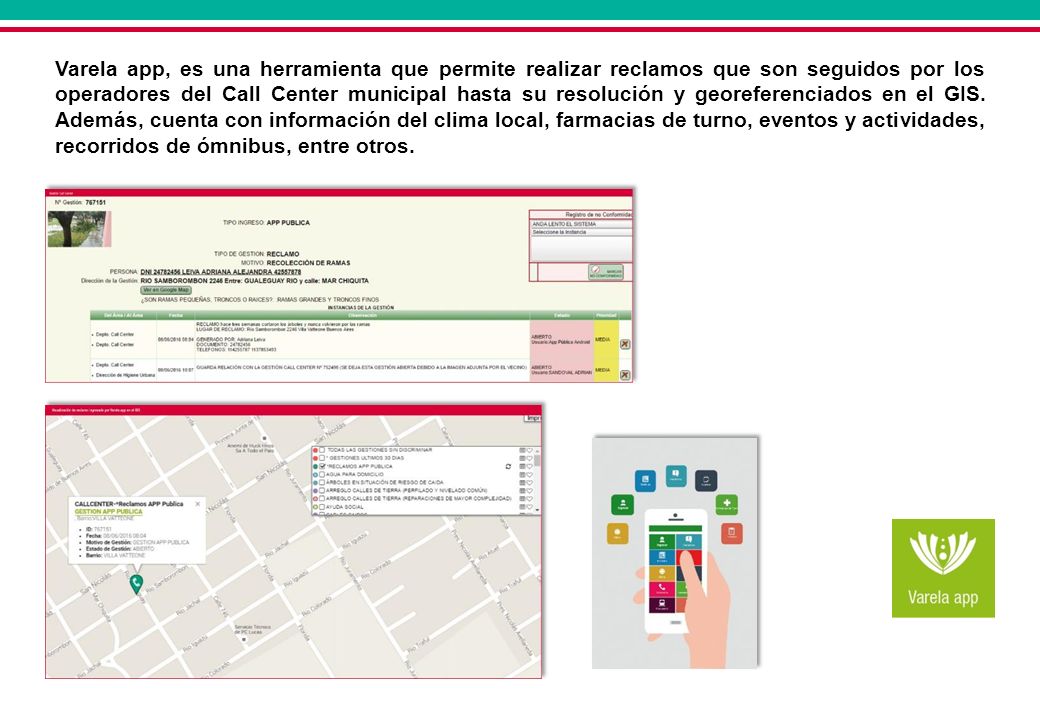This screenshot has height=720, width=1040.
Task: Click the Observacion column header
Action: point(363,316)
